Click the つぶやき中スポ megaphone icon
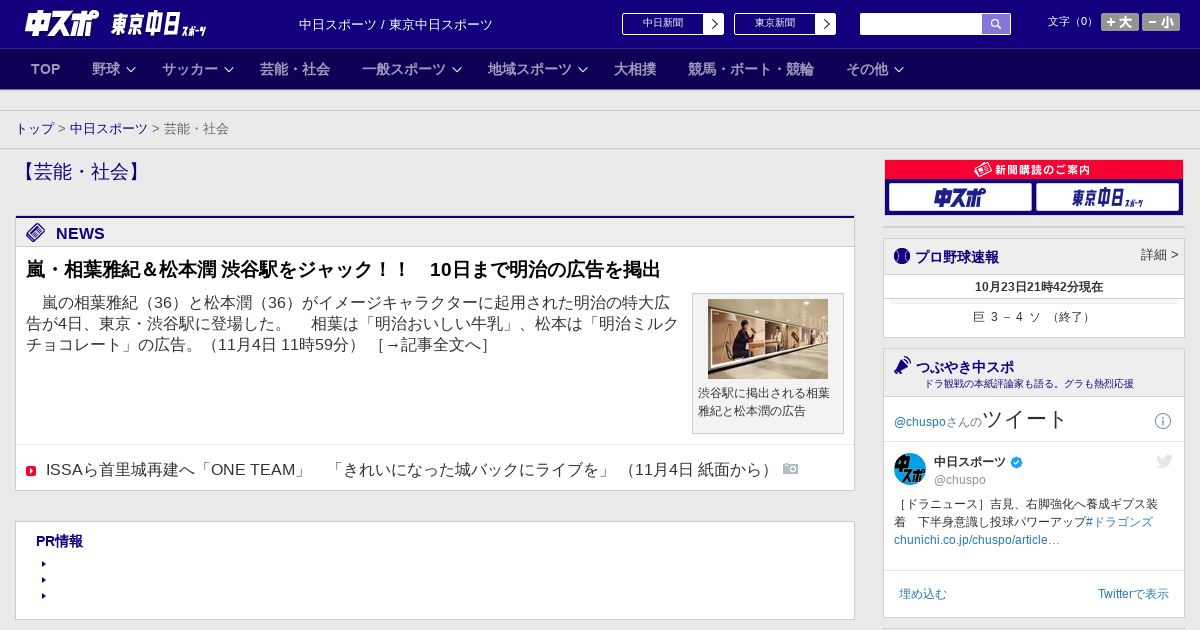 (902, 365)
